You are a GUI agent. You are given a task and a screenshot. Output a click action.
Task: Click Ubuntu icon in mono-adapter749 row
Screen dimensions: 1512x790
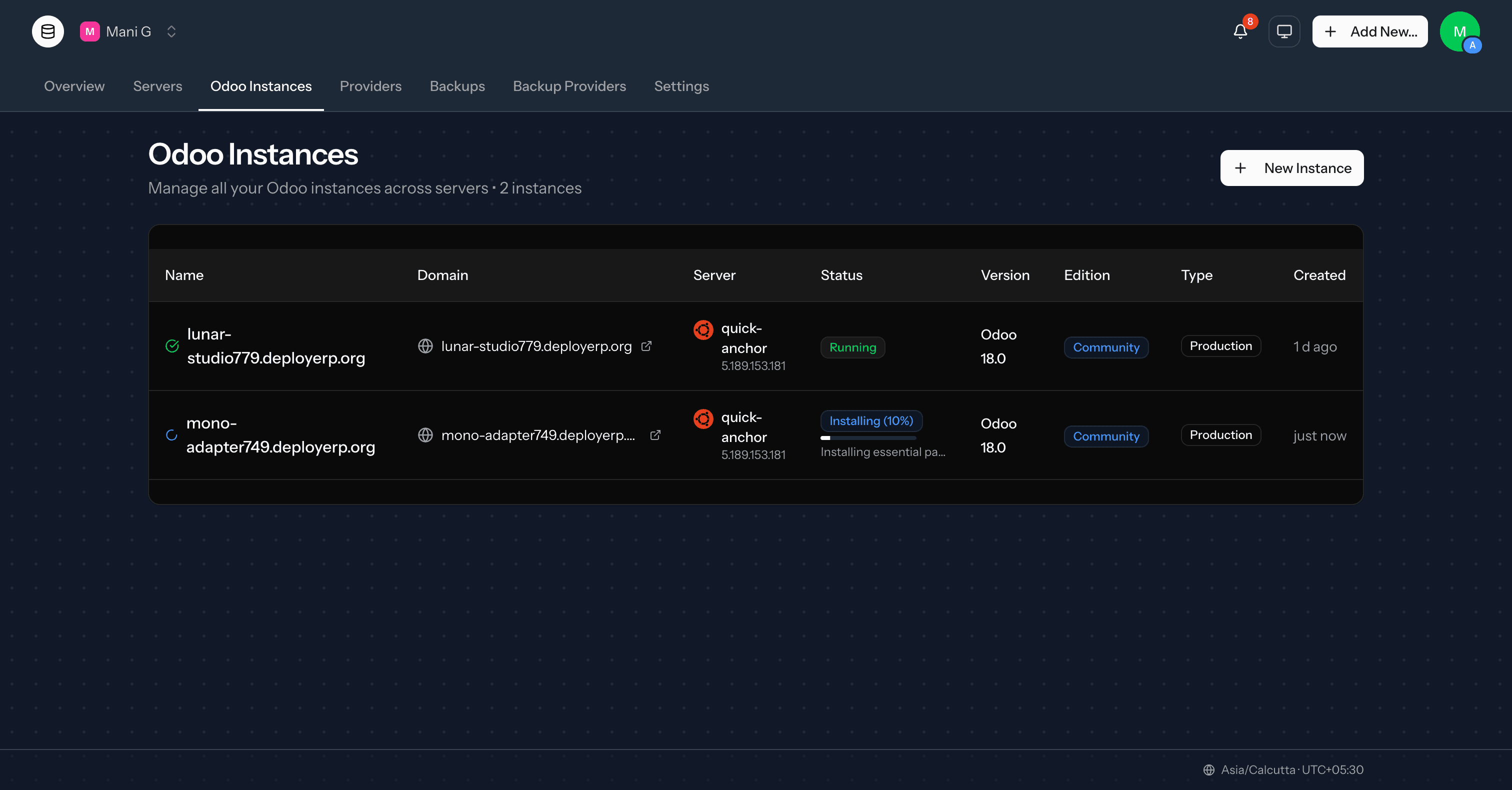[x=703, y=419]
